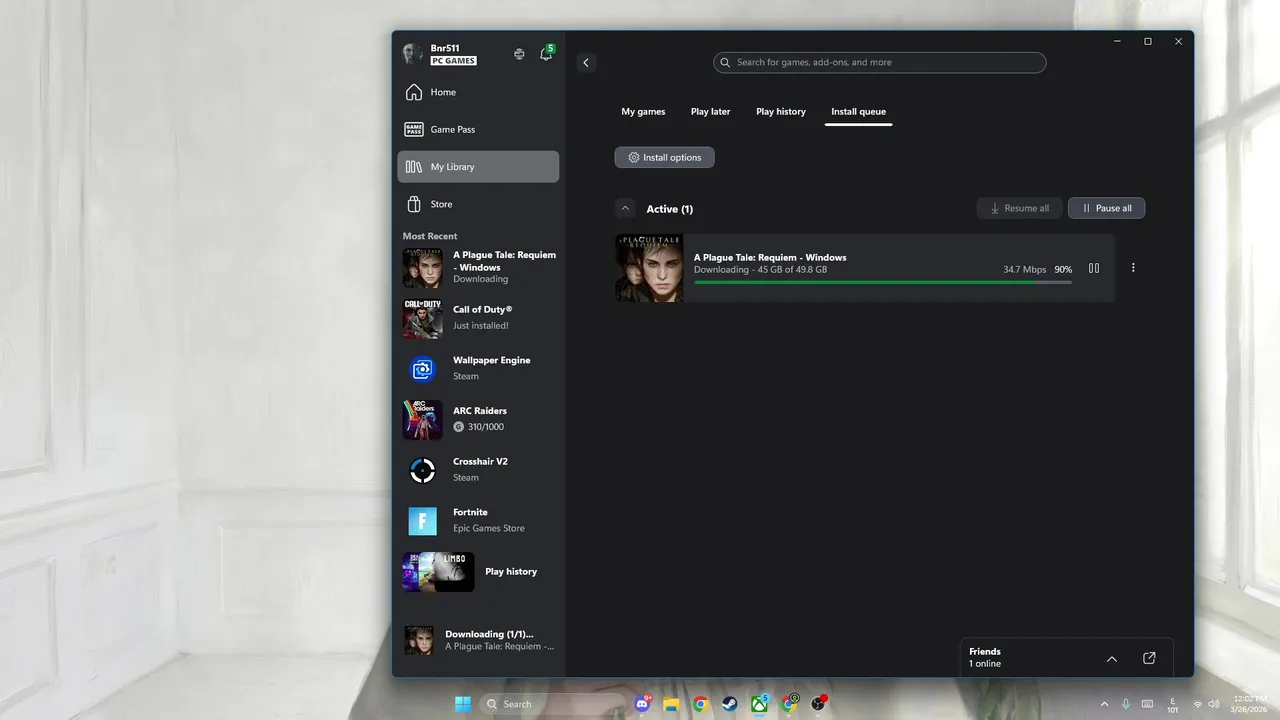Open Fortnite in Most Recent list
The height and width of the screenshot is (720, 1280).
(x=479, y=521)
